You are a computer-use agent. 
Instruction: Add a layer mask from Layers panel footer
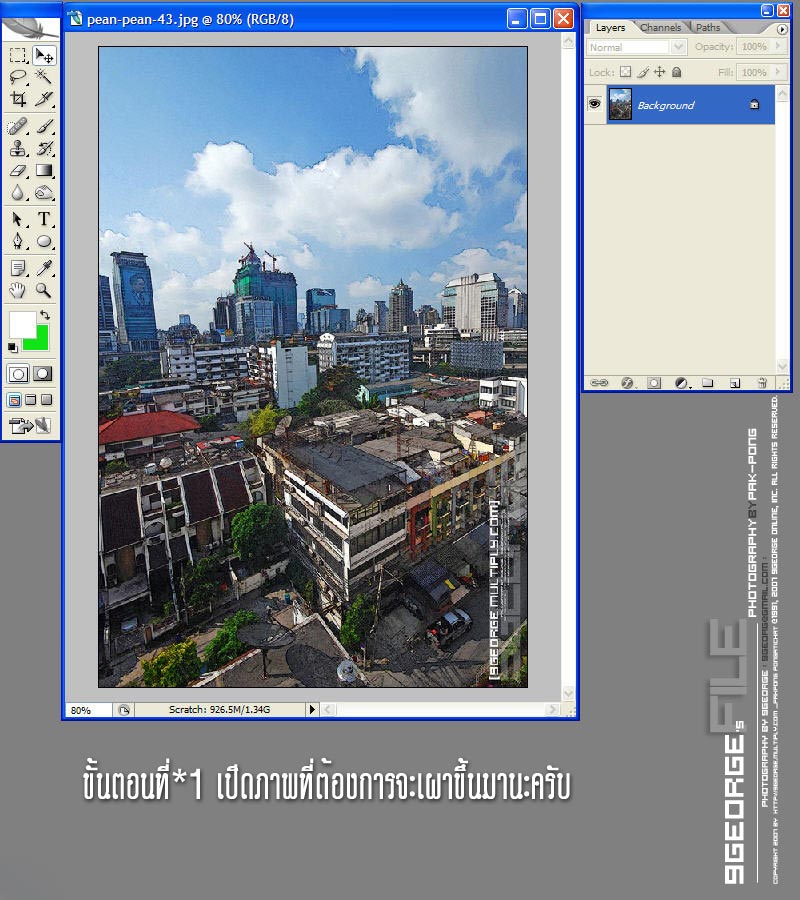654,383
